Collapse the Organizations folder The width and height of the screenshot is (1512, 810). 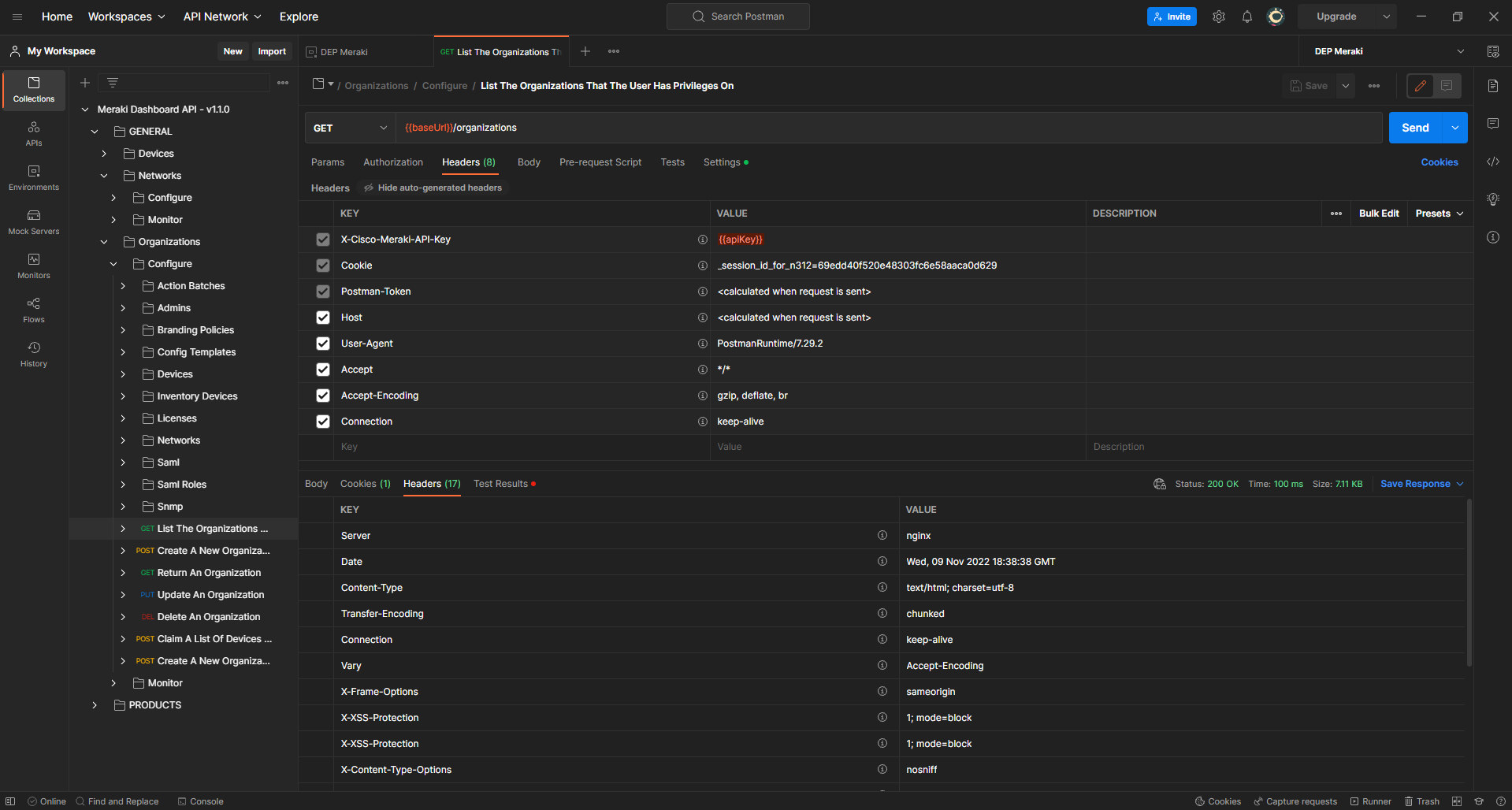104,242
